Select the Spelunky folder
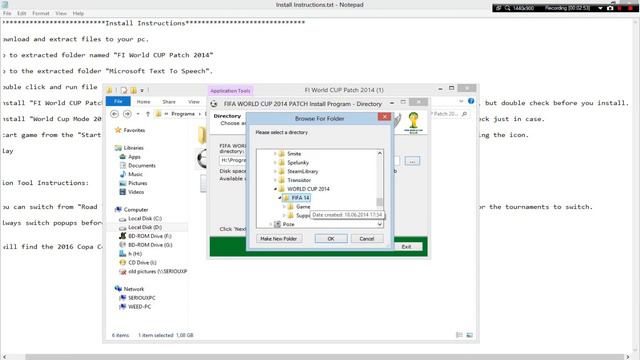640x360 pixels. 298,162
